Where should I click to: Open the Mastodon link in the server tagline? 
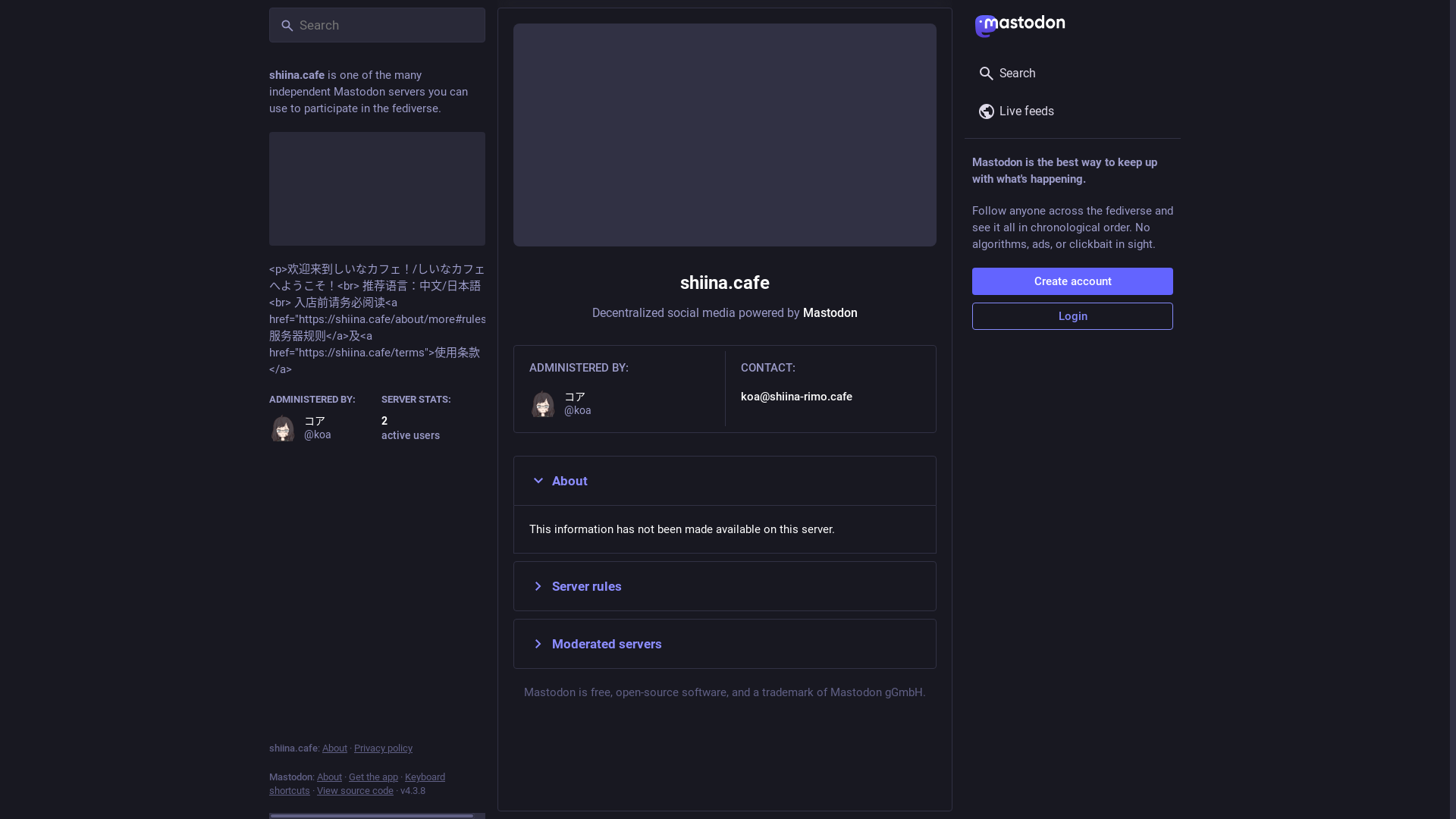click(830, 313)
